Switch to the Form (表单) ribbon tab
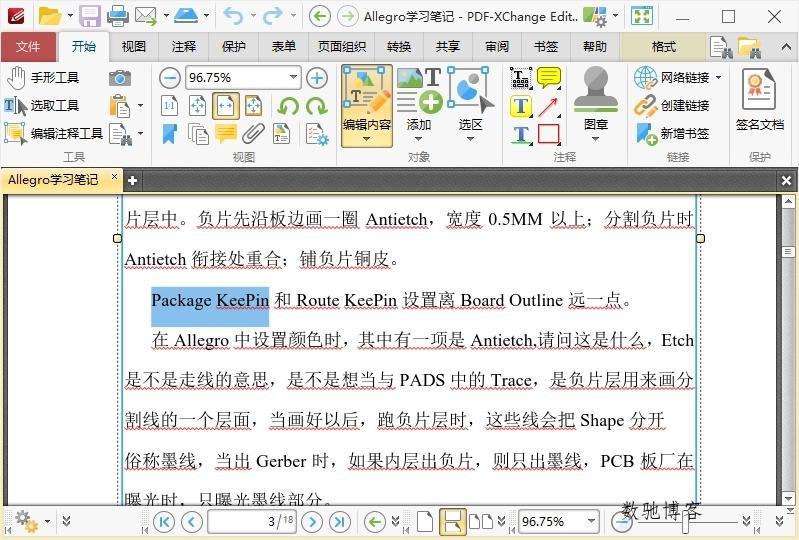The image size is (799, 540). click(284, 47)
